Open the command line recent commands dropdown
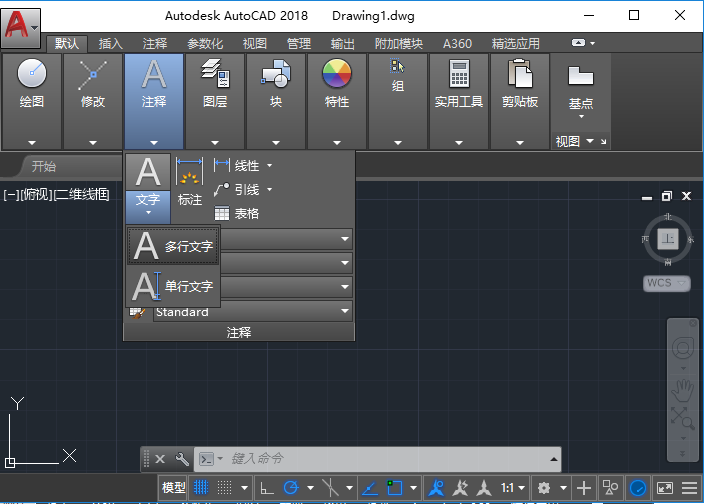Viewport: 704px width, 504px height. 220,459
